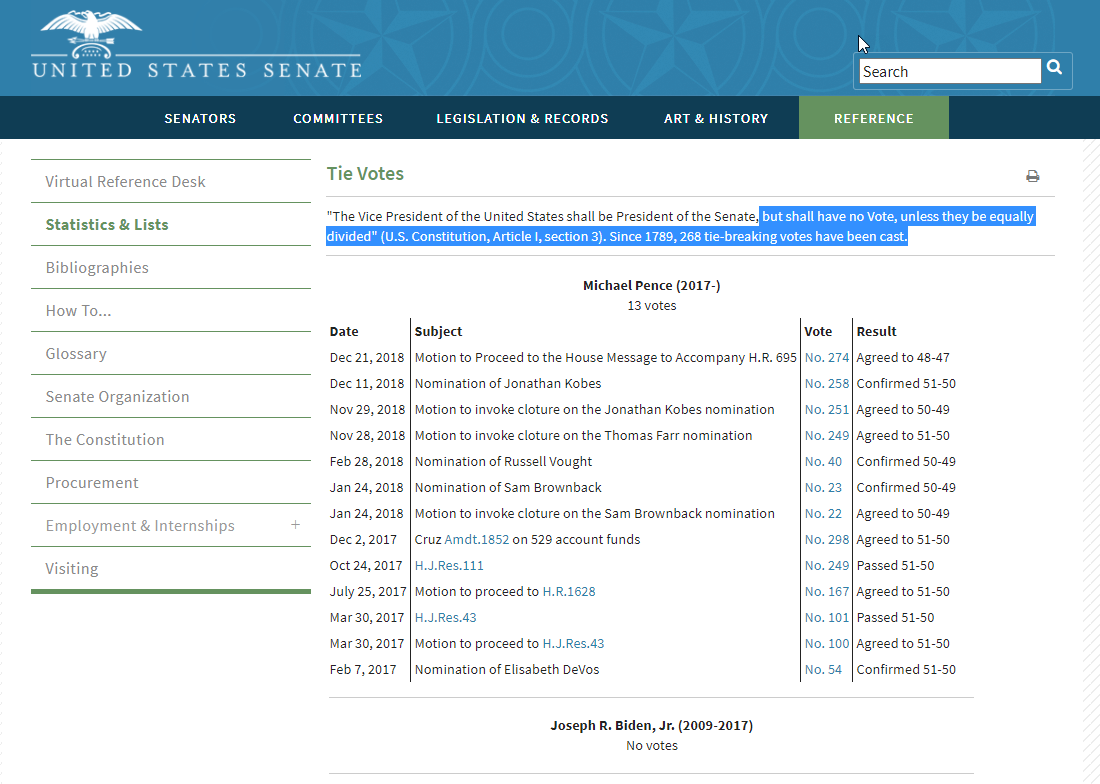Open Employment & Internships page
The width and height of the screenshot is (1100, 784).
pyautogui.click(x=140, y=525)
